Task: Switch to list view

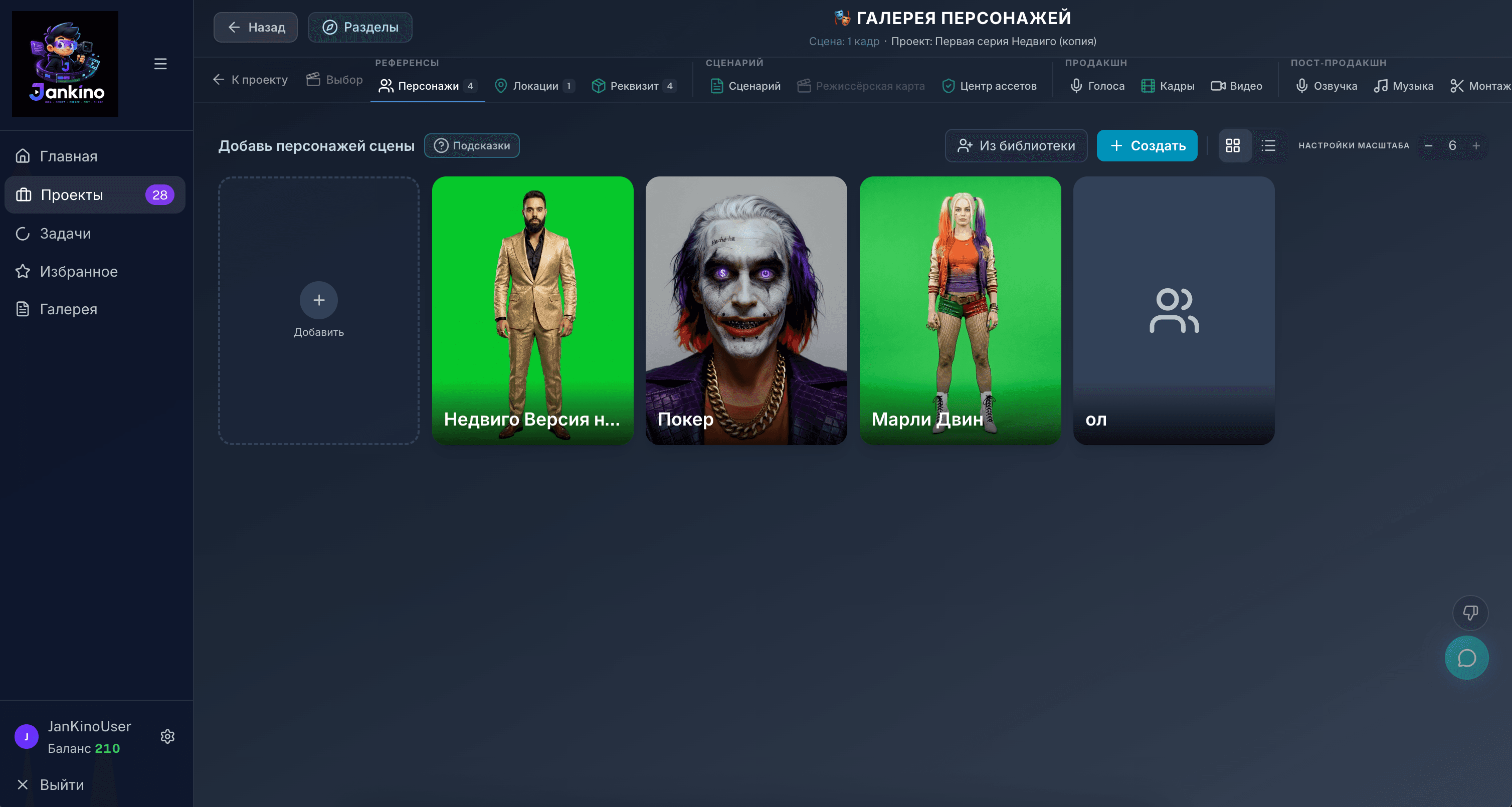Action: 1268,145
